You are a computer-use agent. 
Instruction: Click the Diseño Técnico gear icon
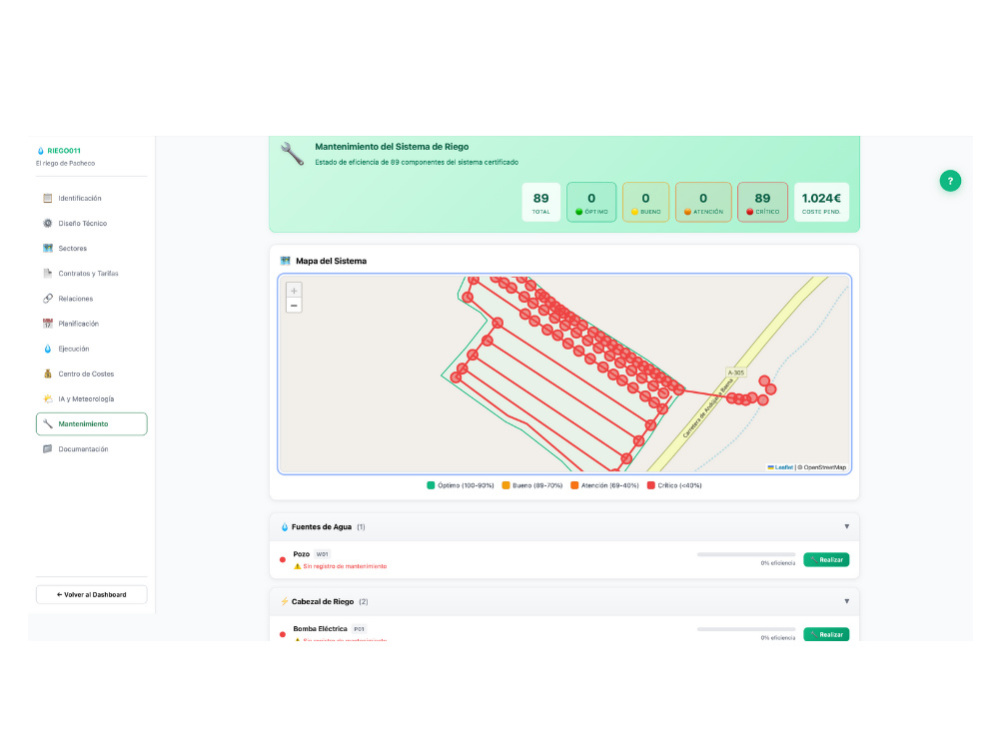click(47, 223)
